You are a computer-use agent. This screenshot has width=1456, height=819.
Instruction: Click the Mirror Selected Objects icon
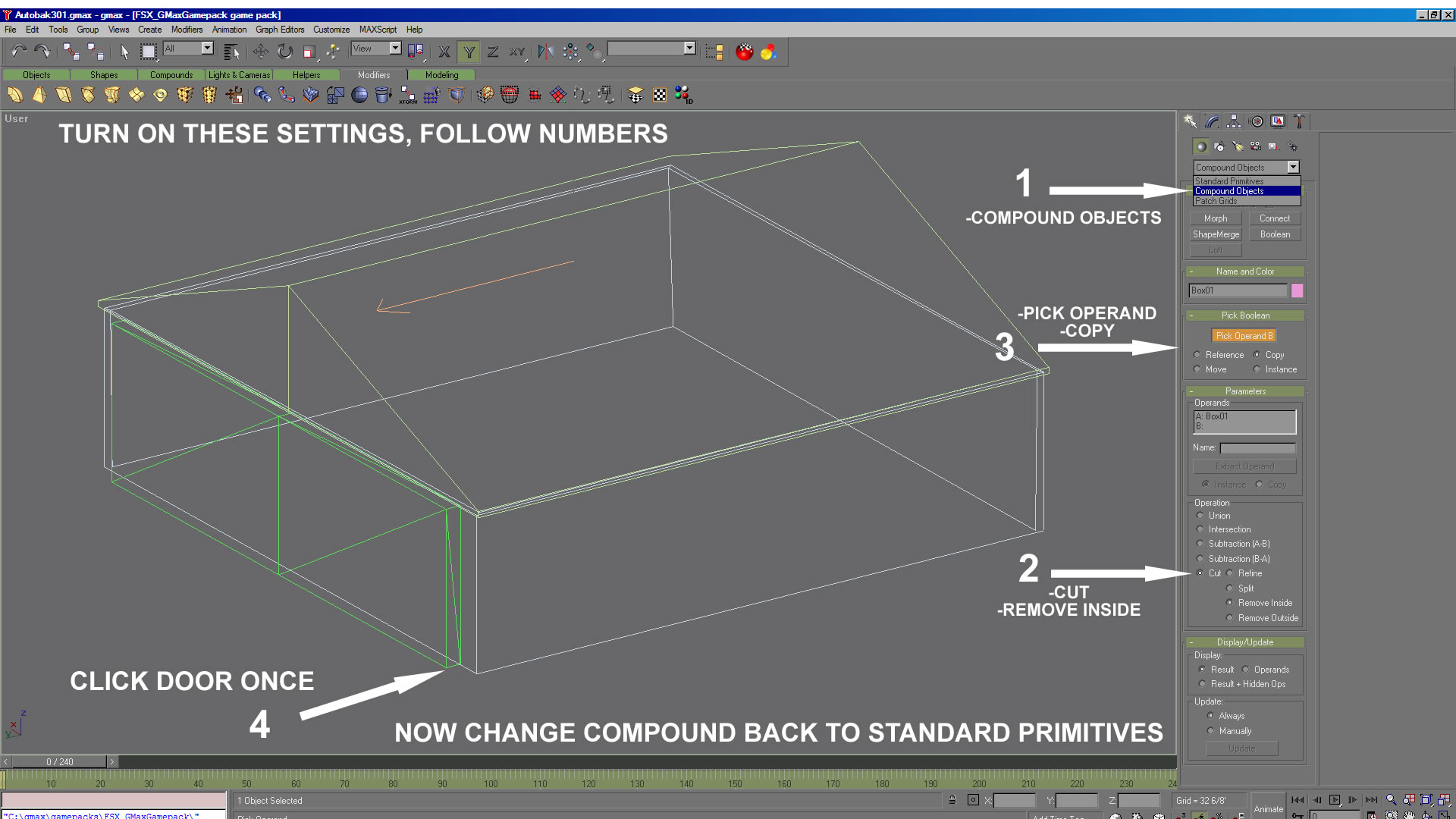(545, 52)
